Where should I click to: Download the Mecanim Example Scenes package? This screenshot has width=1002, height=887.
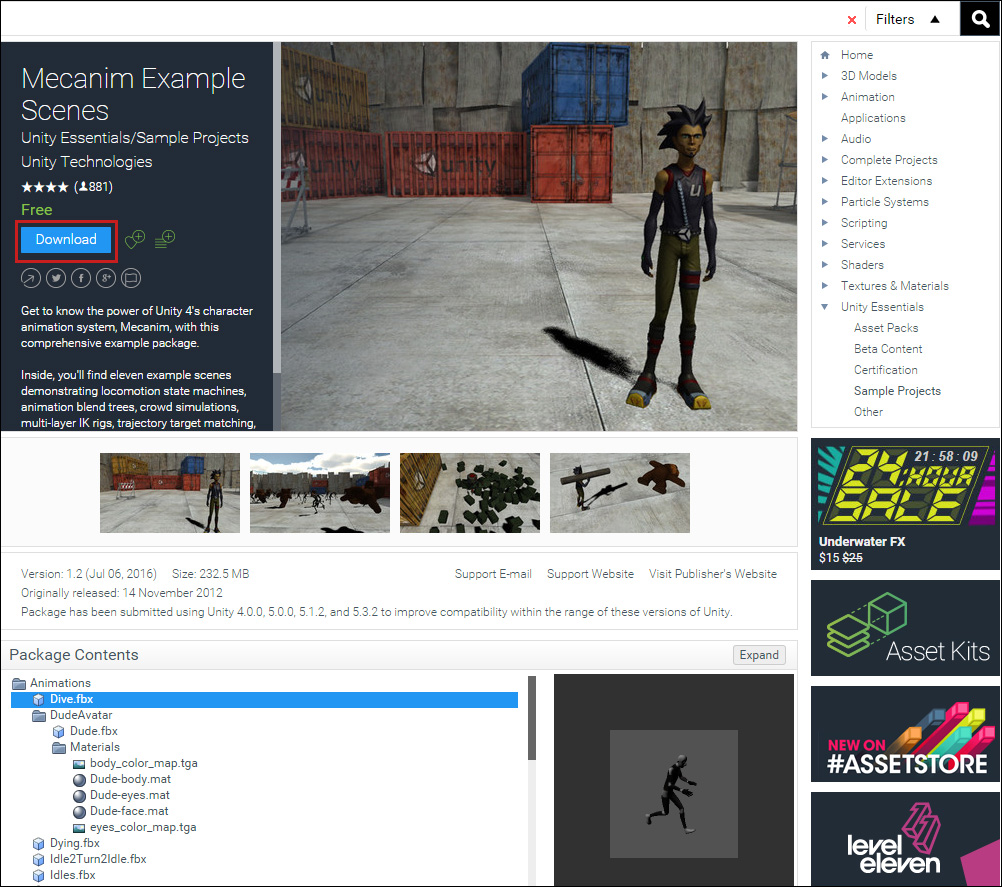click(65, 240)
